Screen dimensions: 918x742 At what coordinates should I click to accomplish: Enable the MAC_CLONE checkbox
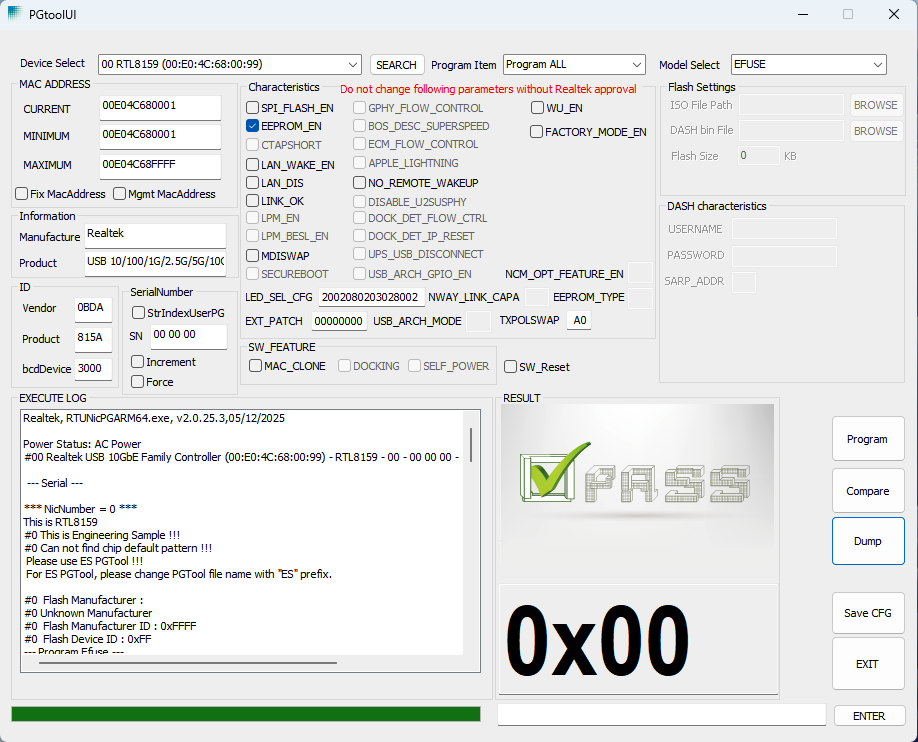(x=256, y=366)
